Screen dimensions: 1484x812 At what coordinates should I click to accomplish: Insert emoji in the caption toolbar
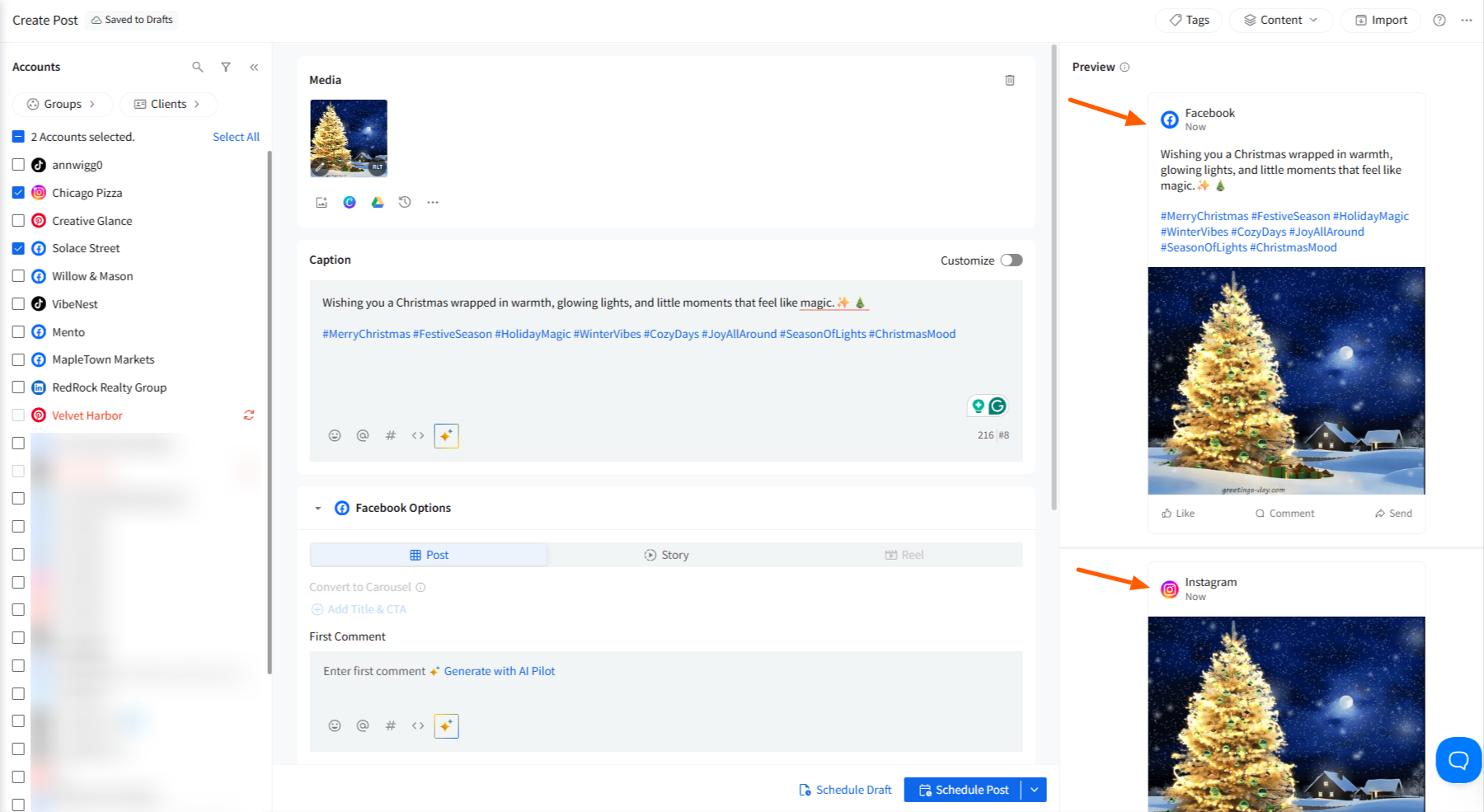(335, 435)
